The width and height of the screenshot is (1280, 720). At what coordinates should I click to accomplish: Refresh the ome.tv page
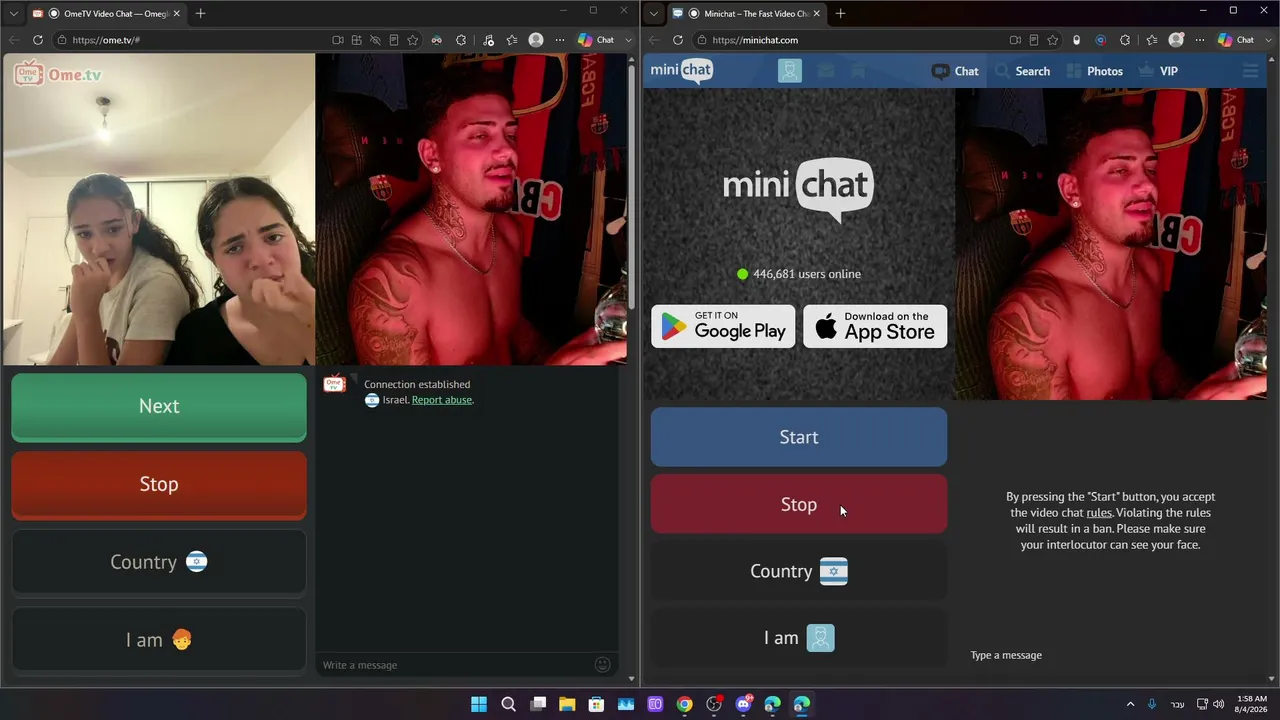tap(38, 40)
